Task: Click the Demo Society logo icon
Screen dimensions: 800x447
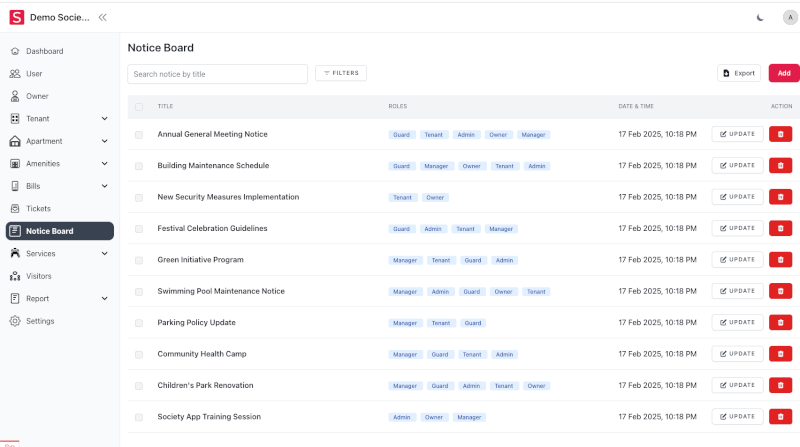Action: [x=16, y=17]
